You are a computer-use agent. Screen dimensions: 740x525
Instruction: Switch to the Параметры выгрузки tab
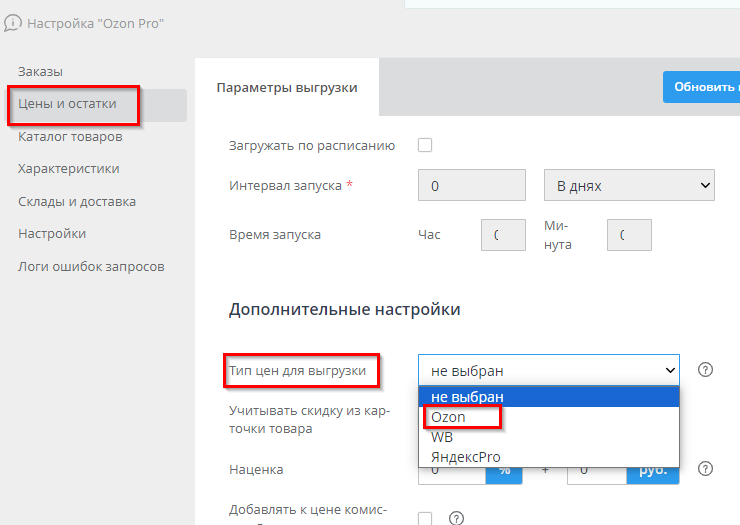tap(287, 87)
